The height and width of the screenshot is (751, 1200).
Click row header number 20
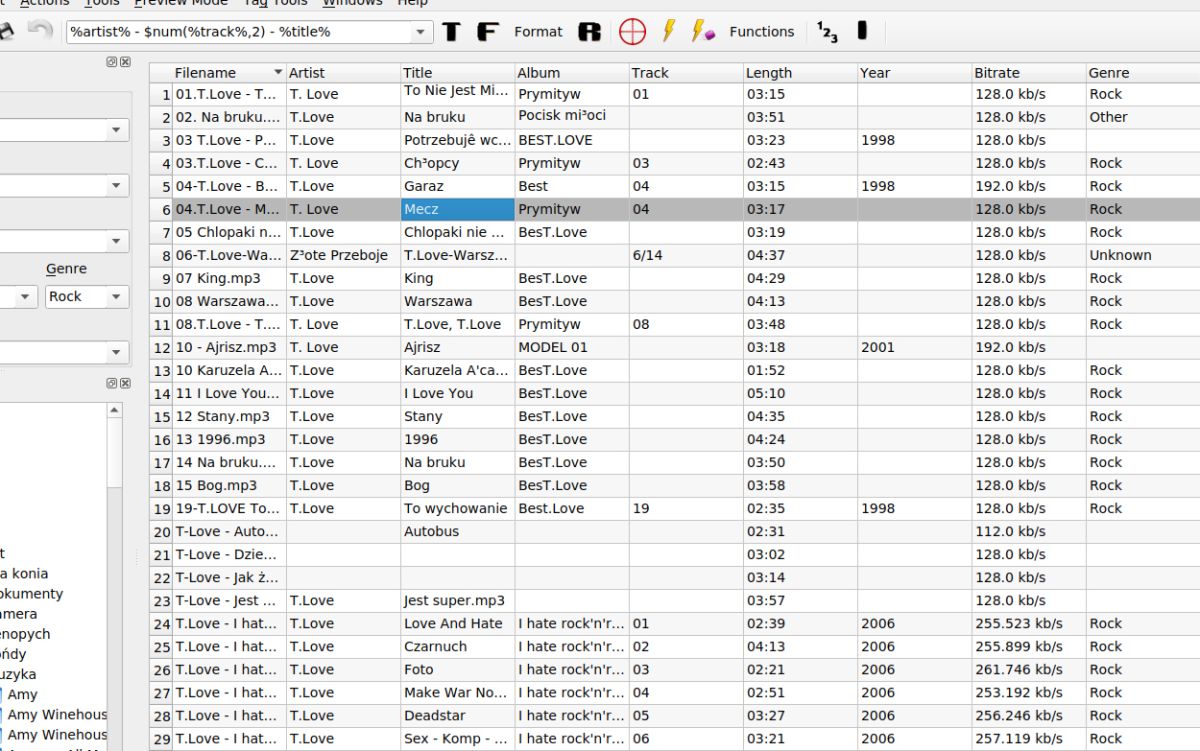(161, 531)
